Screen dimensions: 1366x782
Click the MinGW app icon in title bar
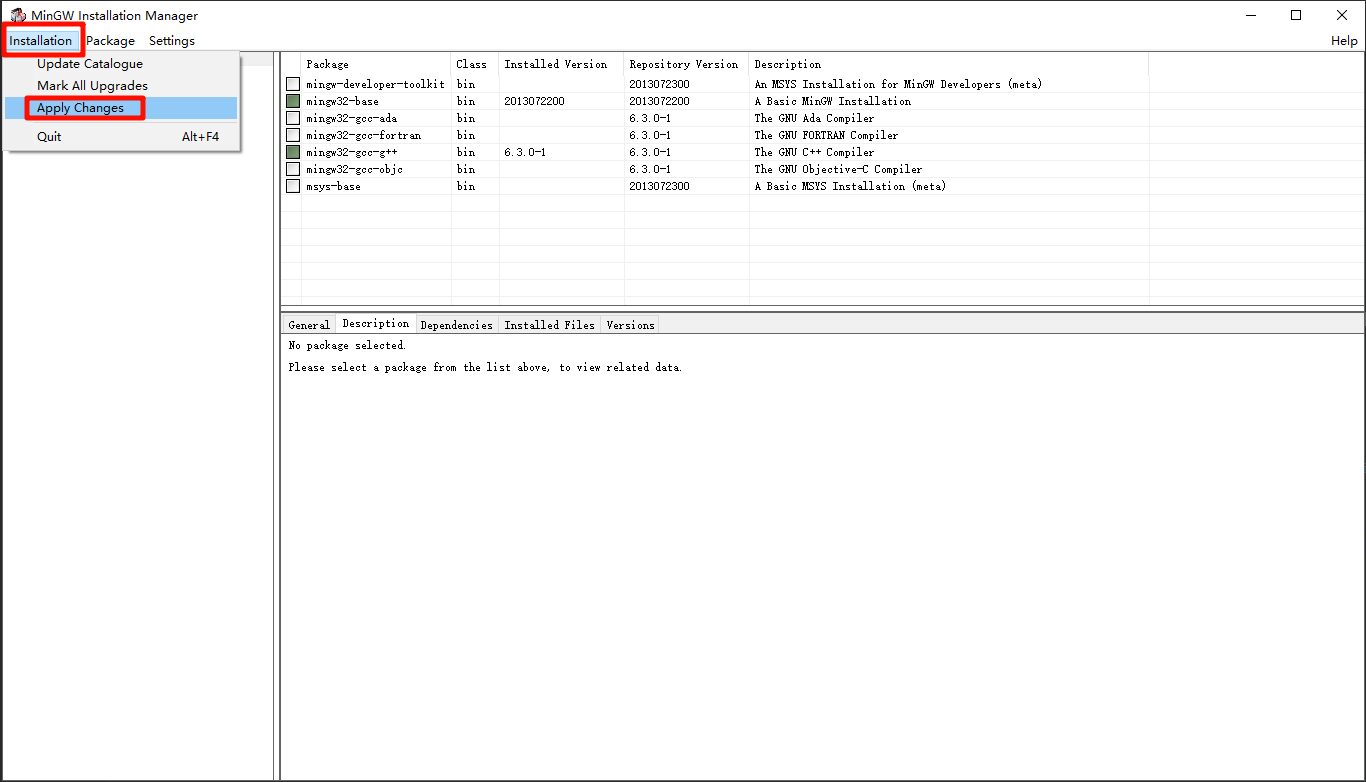pos(18,15)
